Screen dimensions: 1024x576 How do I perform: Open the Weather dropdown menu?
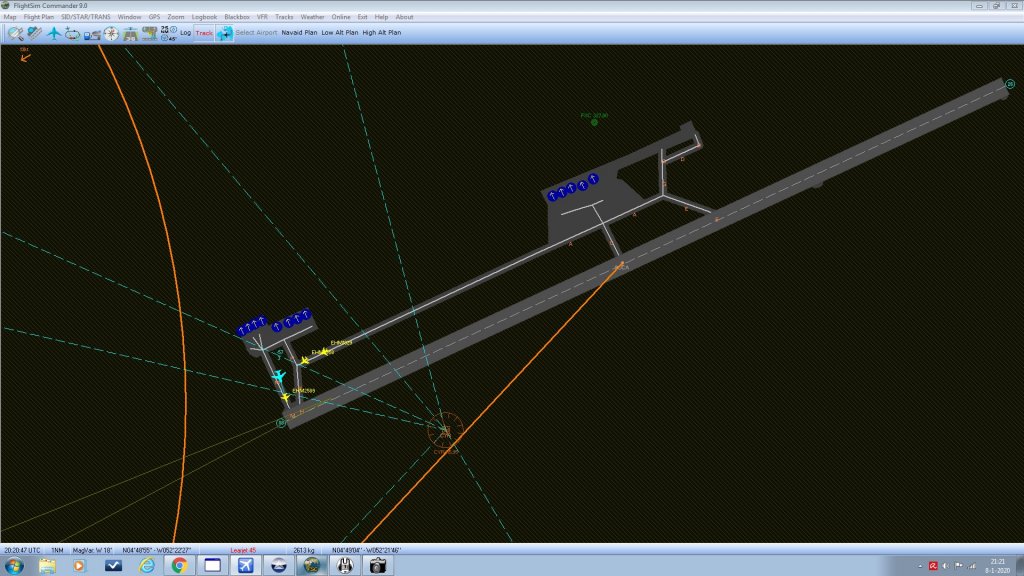pyautogui.click(x=312, y=17)
